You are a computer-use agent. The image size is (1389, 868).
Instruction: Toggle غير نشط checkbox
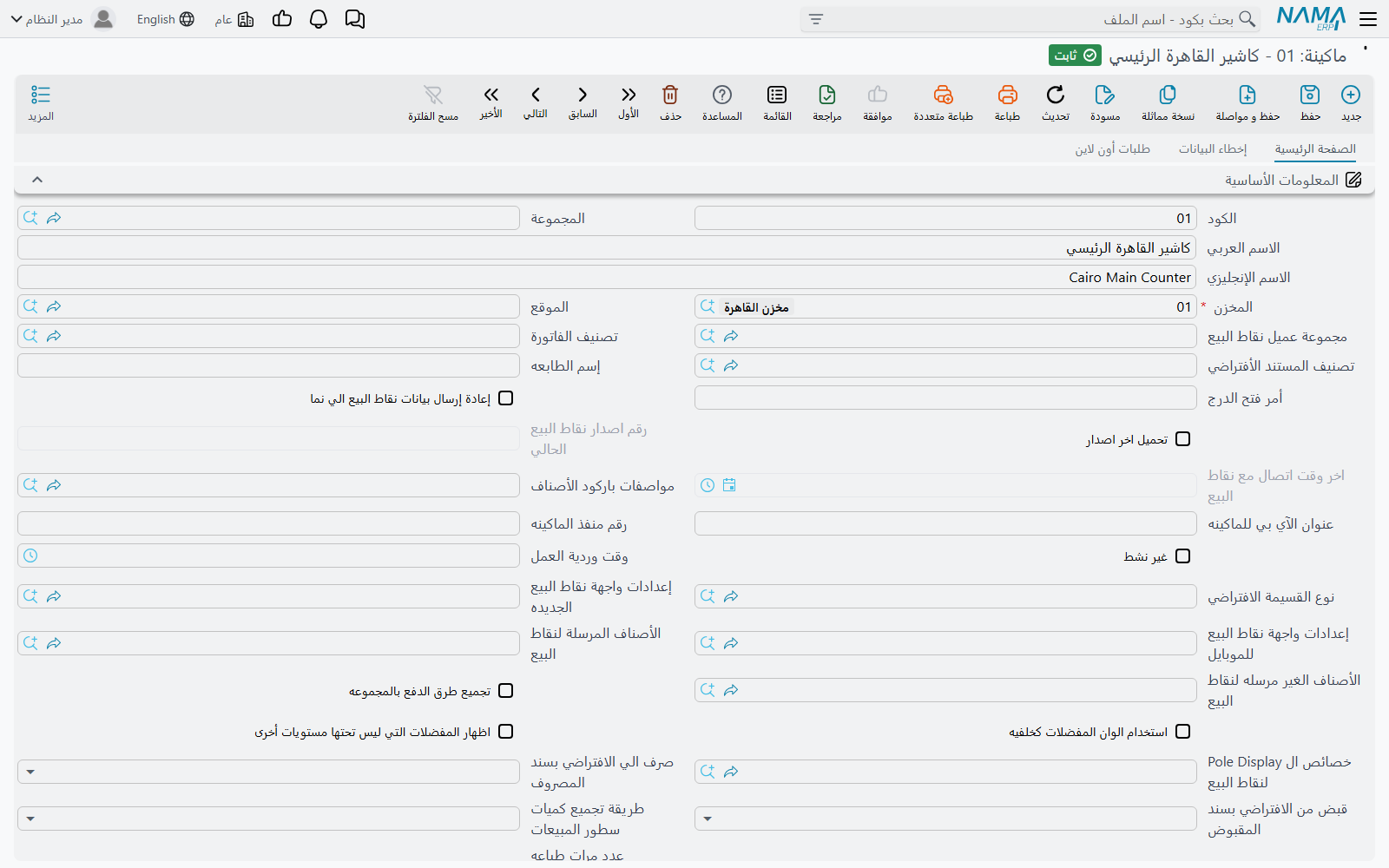click(x=1182, y=556)
